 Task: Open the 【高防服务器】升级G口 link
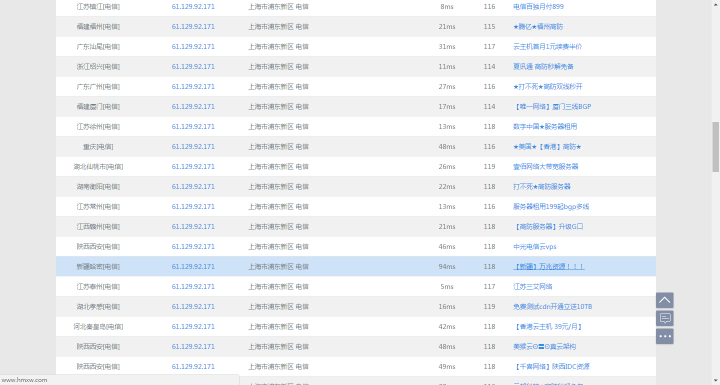click(x=548, y=226)
